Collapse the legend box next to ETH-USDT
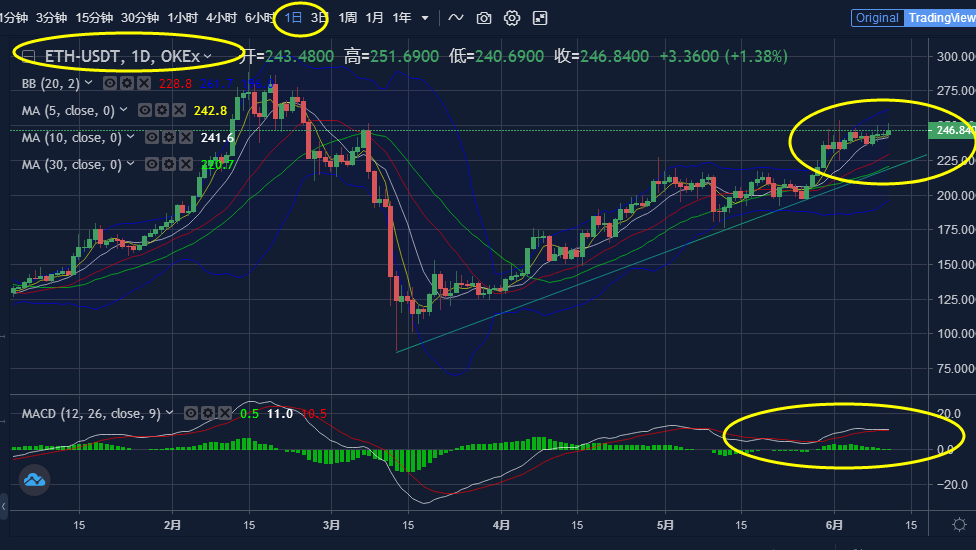 tap(28, 57)
